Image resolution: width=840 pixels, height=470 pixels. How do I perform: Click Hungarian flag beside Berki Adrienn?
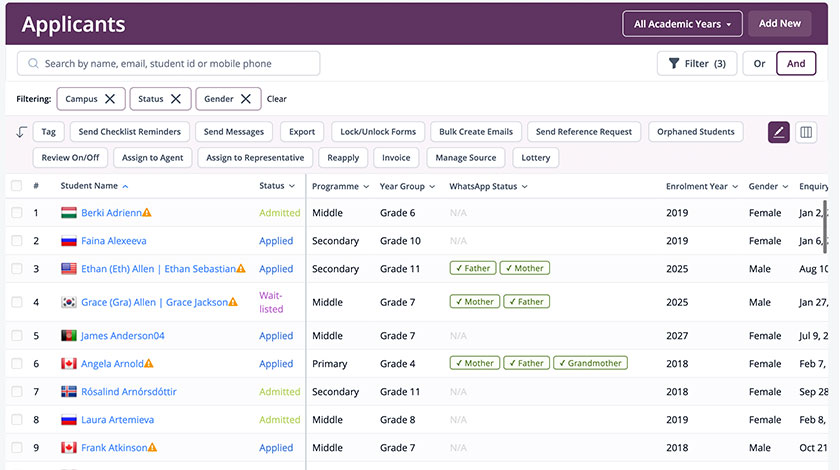tap(69, 213)
